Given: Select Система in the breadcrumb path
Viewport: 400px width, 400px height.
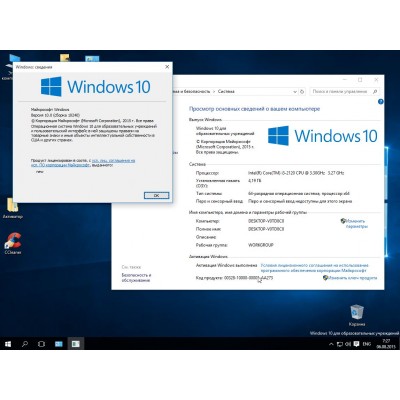Looking at the screenshot, I should pyautogui.click(x=226, y=91).
